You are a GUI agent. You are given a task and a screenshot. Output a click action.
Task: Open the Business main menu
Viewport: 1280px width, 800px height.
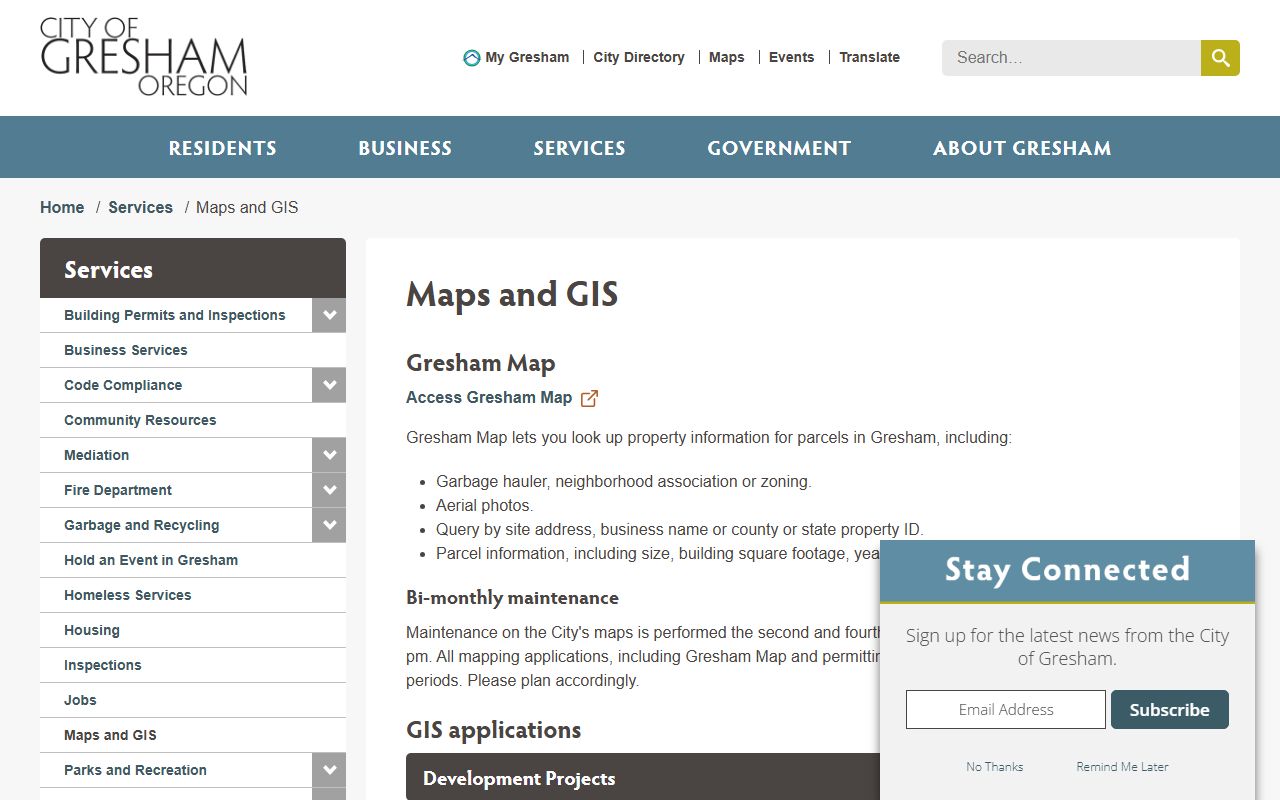405,148
